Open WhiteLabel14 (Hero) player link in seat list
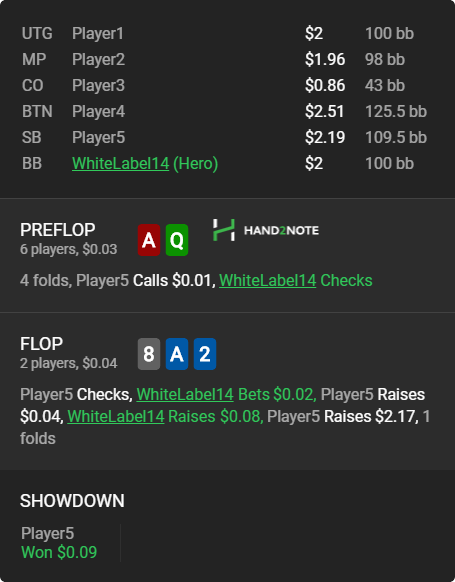The width and height of the screenshot is (455, 582). click(x=145, y=163)
